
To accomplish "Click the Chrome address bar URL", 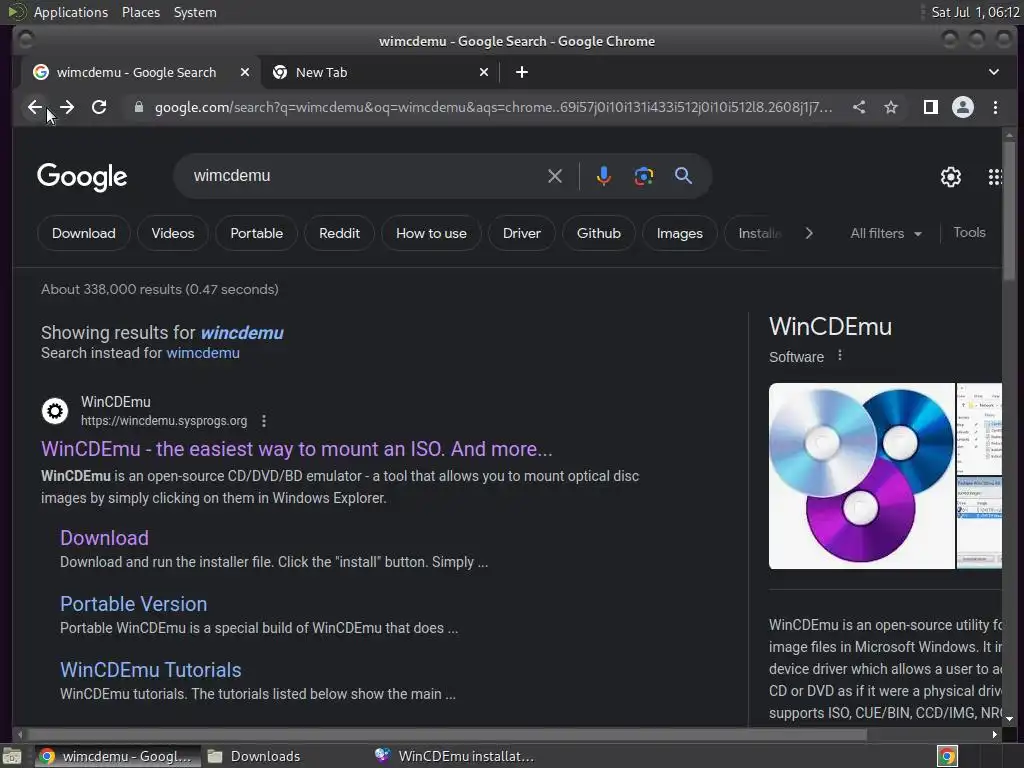I will point(493,107).
